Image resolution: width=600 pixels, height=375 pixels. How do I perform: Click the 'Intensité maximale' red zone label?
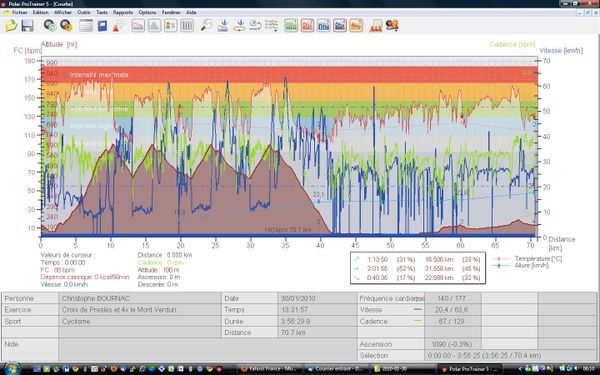99,75
